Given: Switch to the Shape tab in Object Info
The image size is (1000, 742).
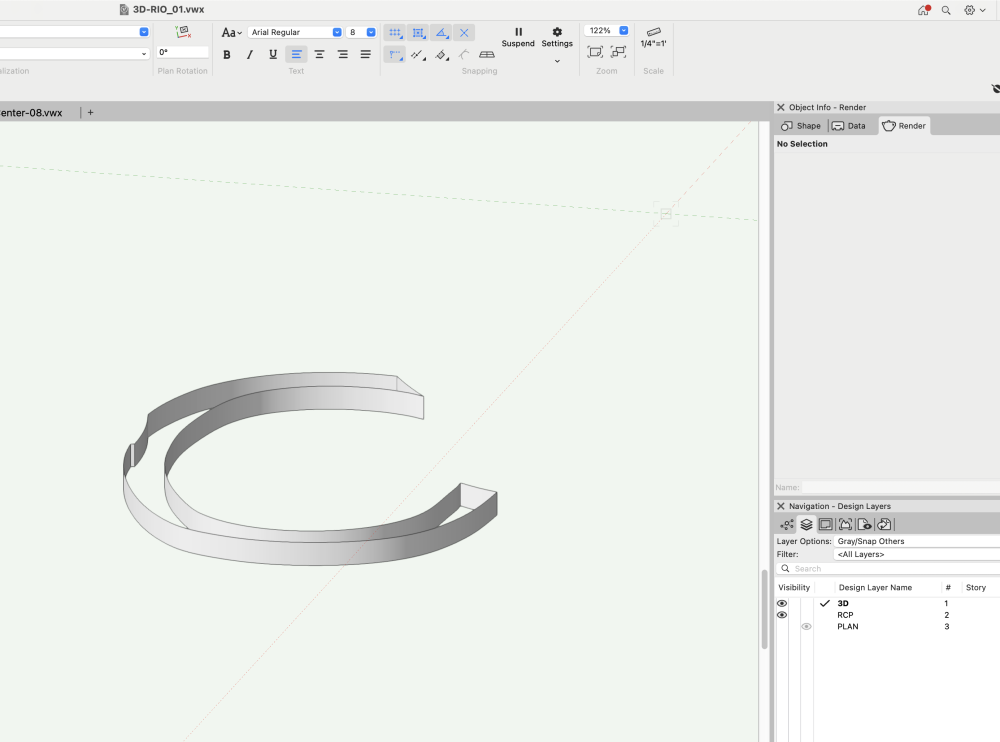Looking at the screenshot, I should tap(801, 126).
